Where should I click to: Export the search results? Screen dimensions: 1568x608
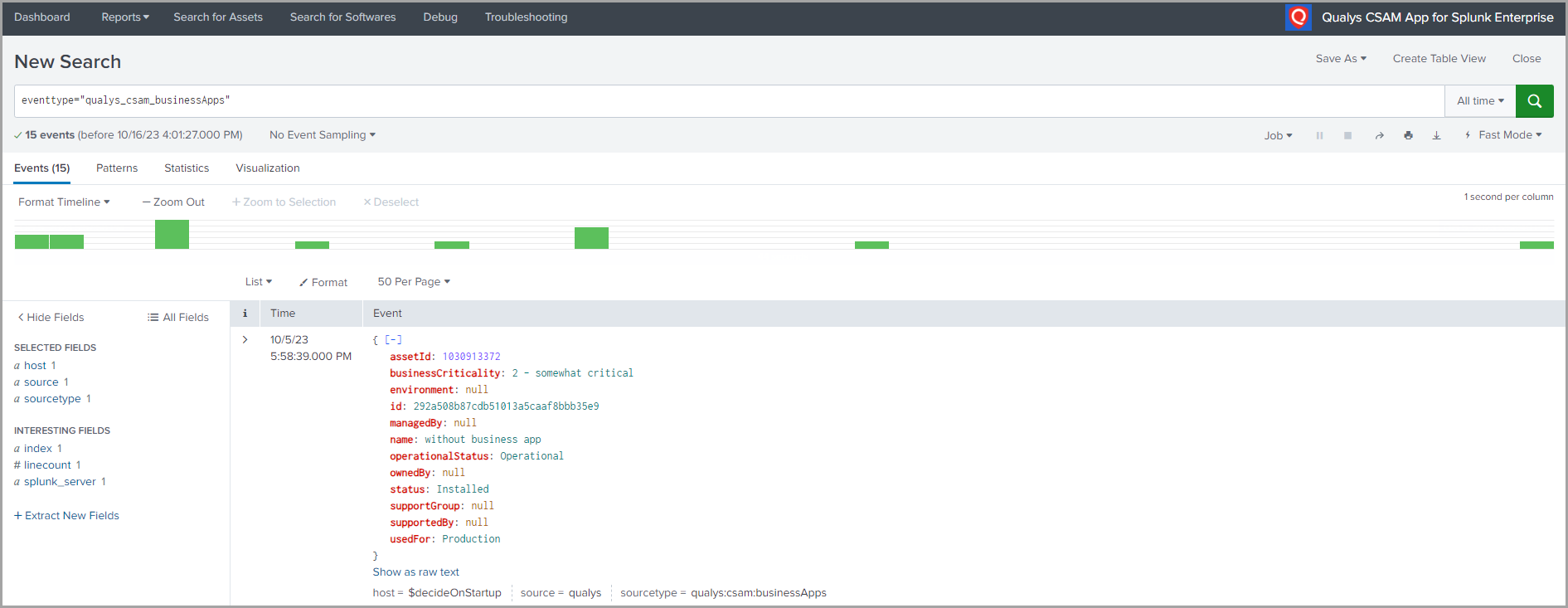point(1436,135)
